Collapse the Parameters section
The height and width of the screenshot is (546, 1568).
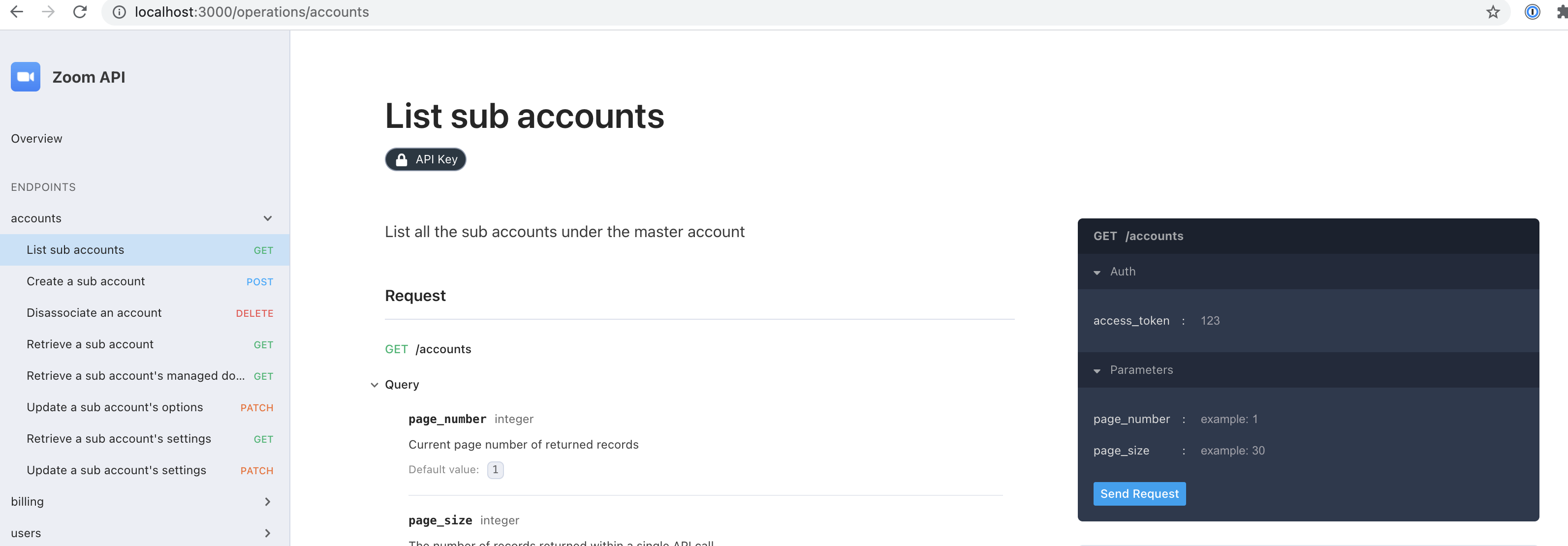(x=1098, y=371)
